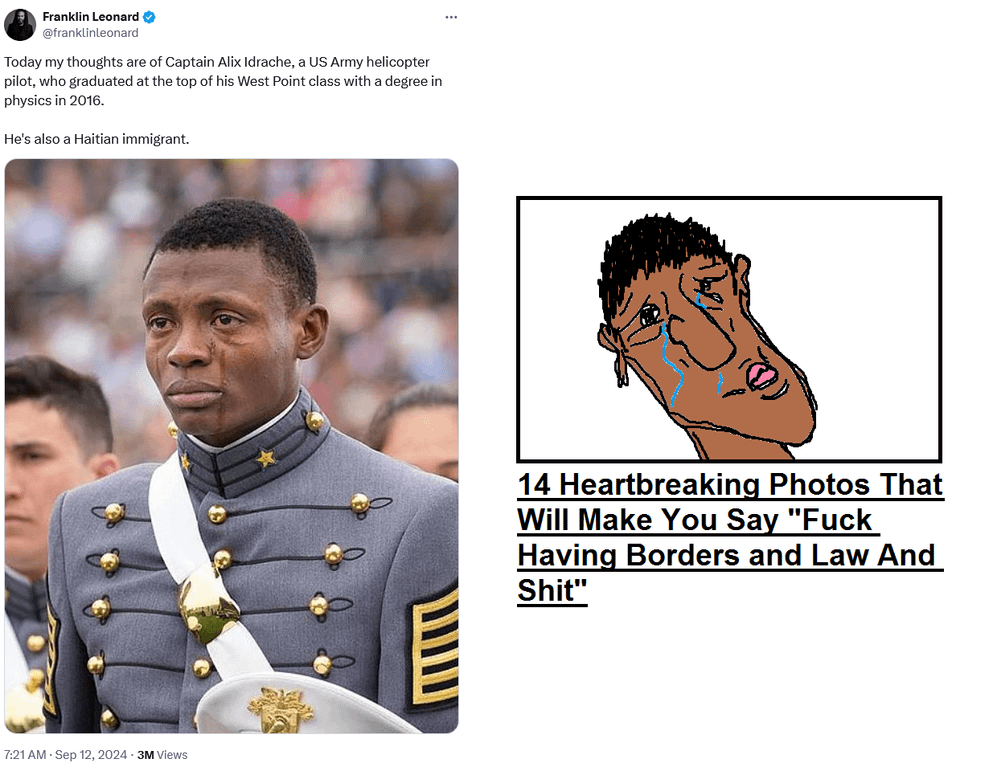
Task: Click the cartoon's pink lips
Action: 761,375
